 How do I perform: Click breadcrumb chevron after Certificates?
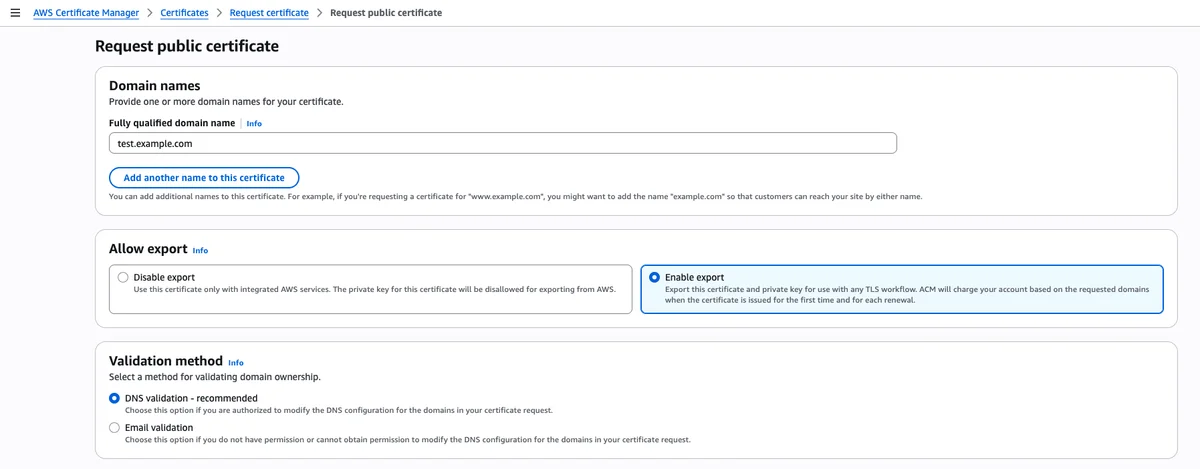pyautogui.click(x=219, y=13)
